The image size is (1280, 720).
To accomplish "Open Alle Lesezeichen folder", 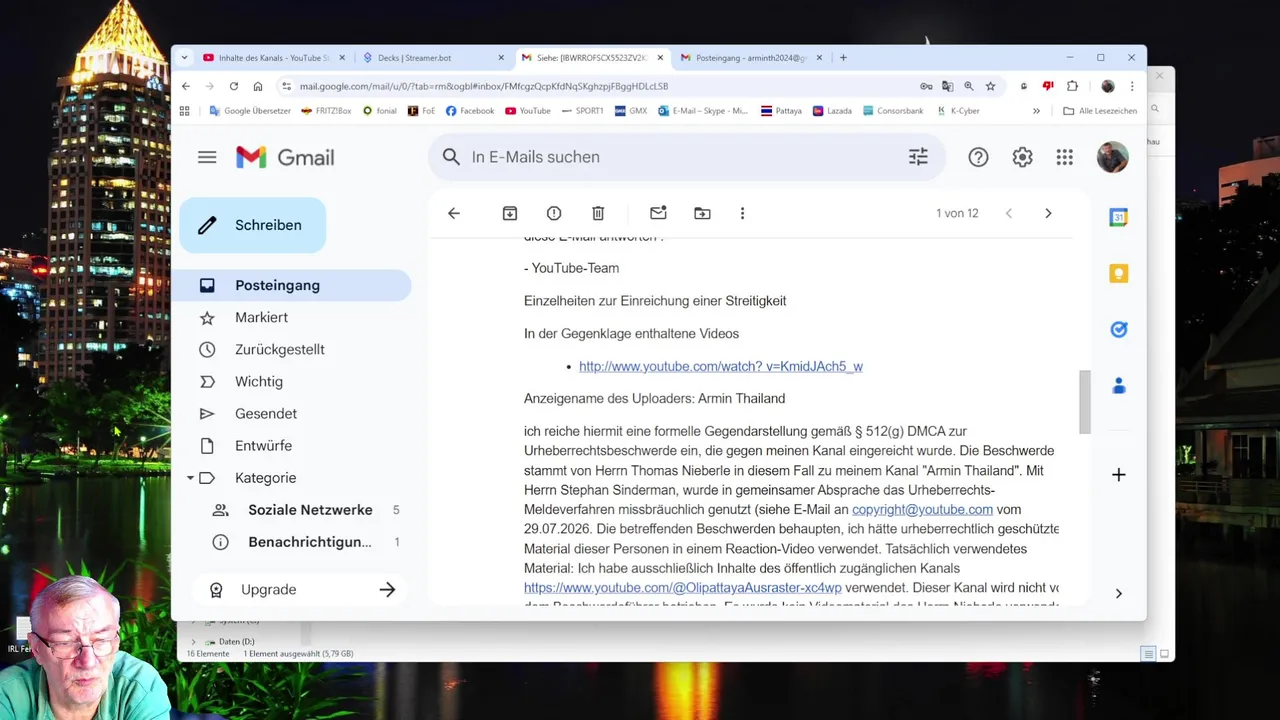I will 1100,111.
